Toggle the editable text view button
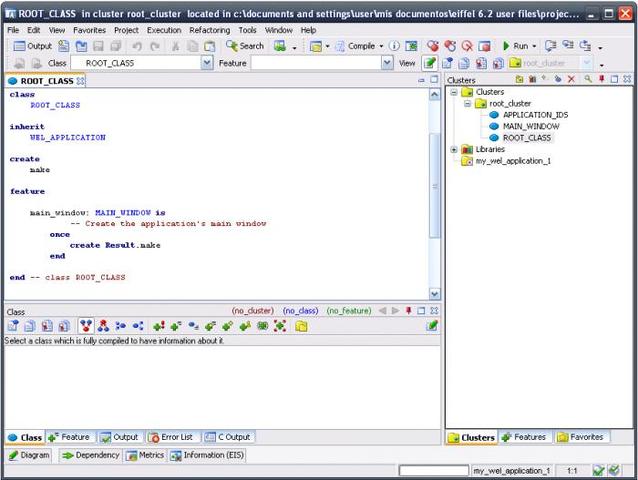The image size is (638, 480). pos(429,63)
